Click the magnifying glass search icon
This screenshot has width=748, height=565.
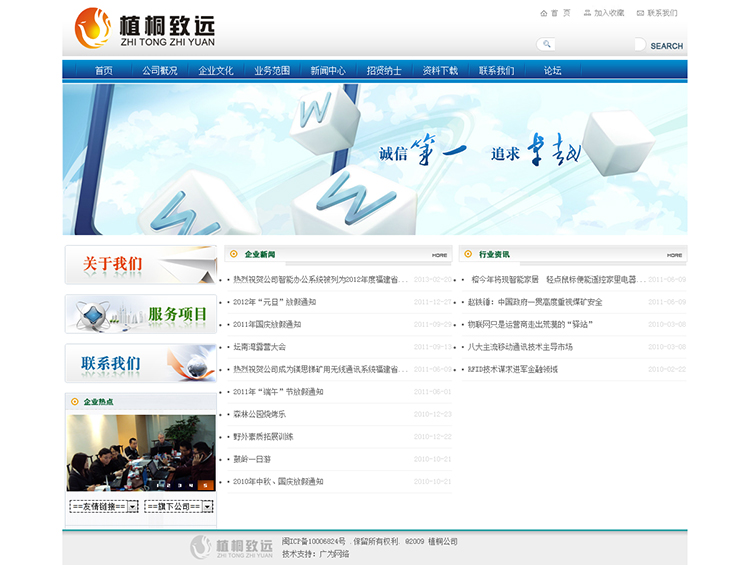click(x=547, y=44)
